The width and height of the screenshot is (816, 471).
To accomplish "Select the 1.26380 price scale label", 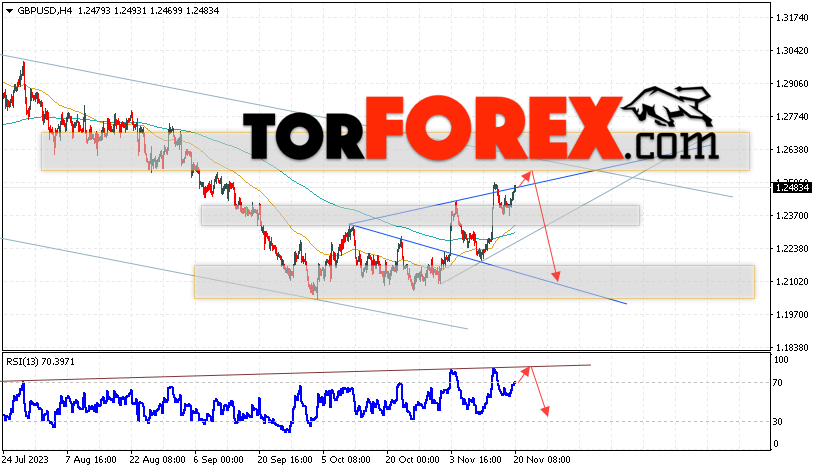I will (792, 149).
